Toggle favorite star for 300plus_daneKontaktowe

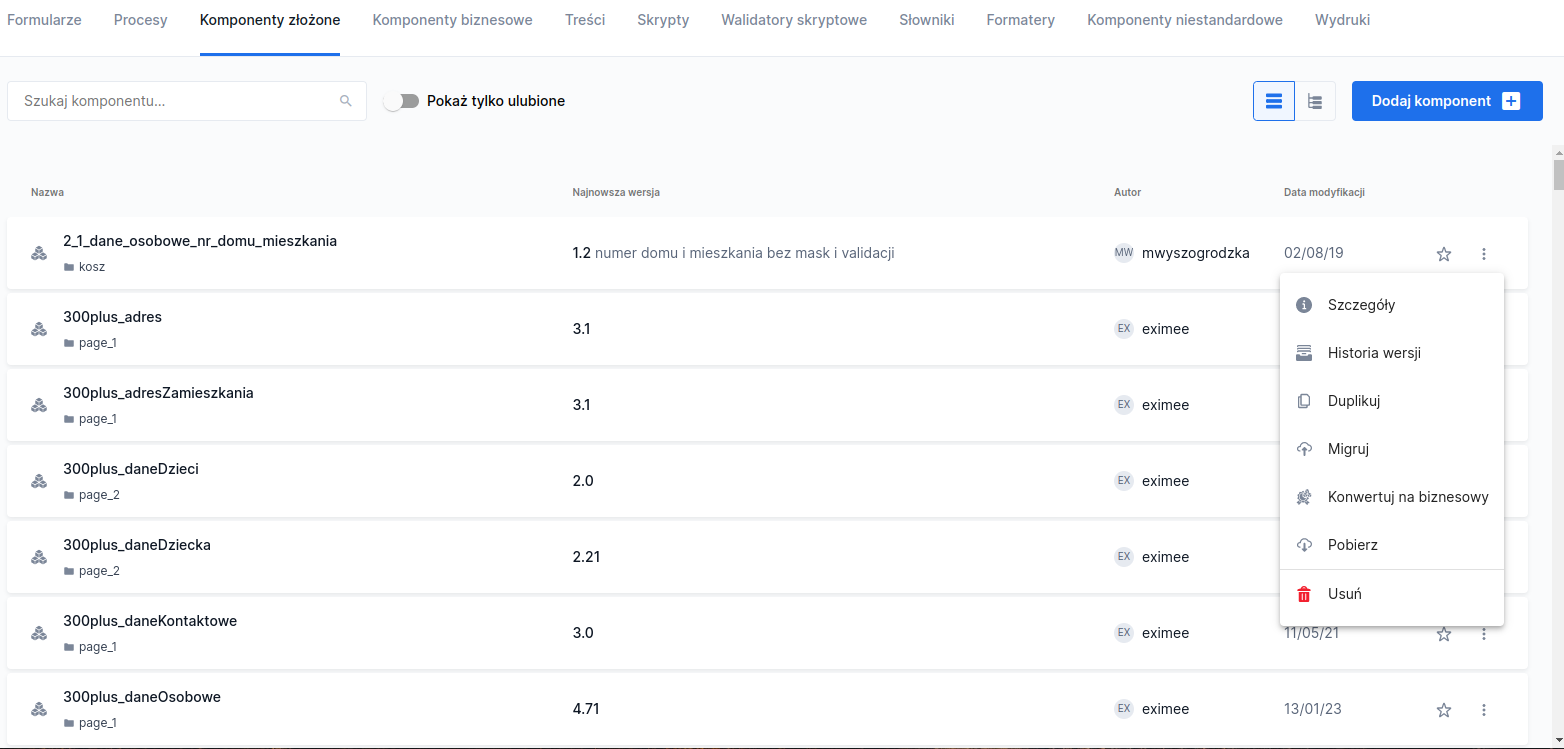[1444, 634]
